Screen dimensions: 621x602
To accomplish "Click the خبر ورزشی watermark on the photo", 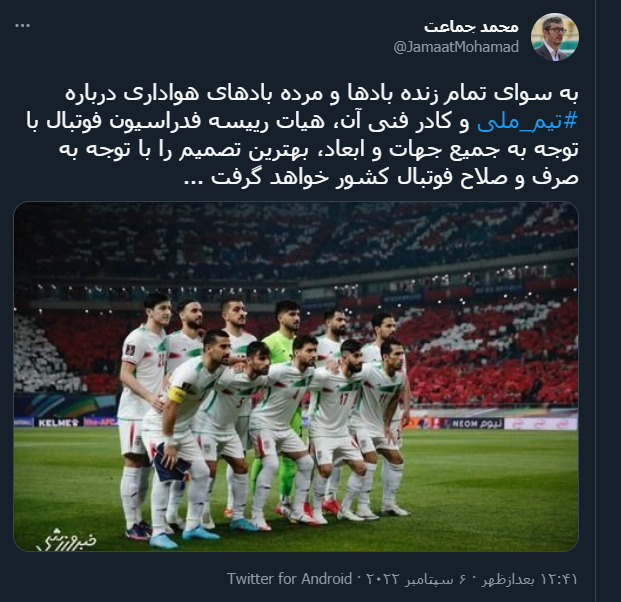I will [x=66, y=539].
